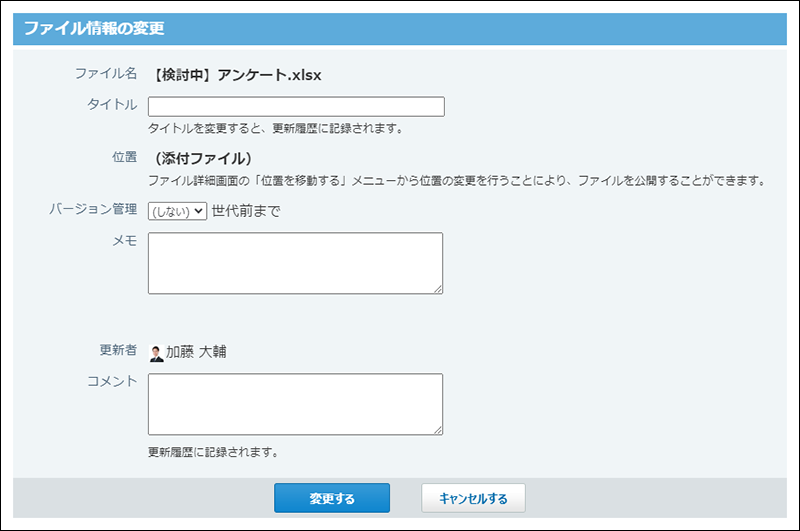Click the 変更する button

[332, 498]
